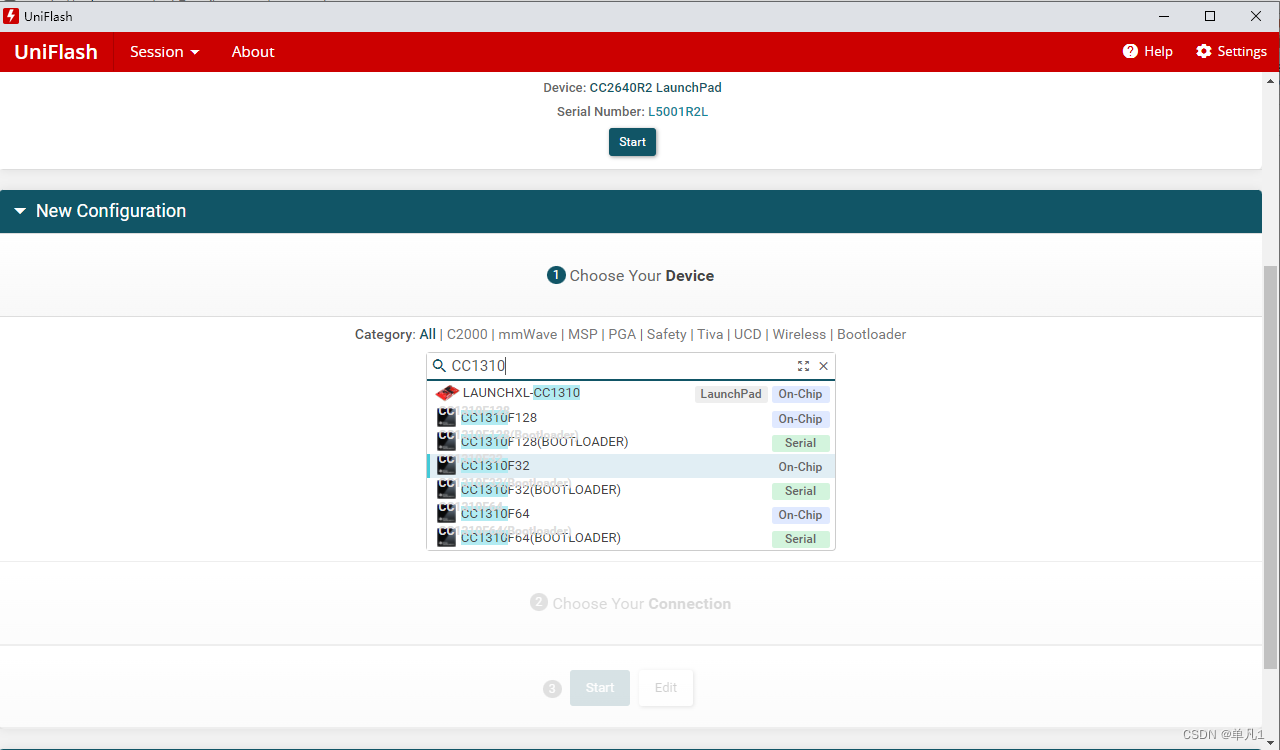1280x750 pixels.
Task: Select the UCD category filter
Action: click(x=748, y=334)
